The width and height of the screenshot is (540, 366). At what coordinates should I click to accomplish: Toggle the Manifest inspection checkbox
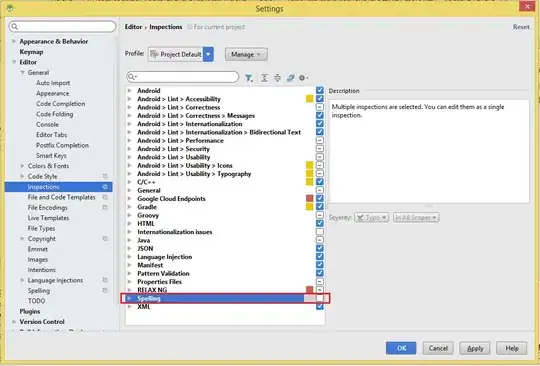click(x=320, y=265)
